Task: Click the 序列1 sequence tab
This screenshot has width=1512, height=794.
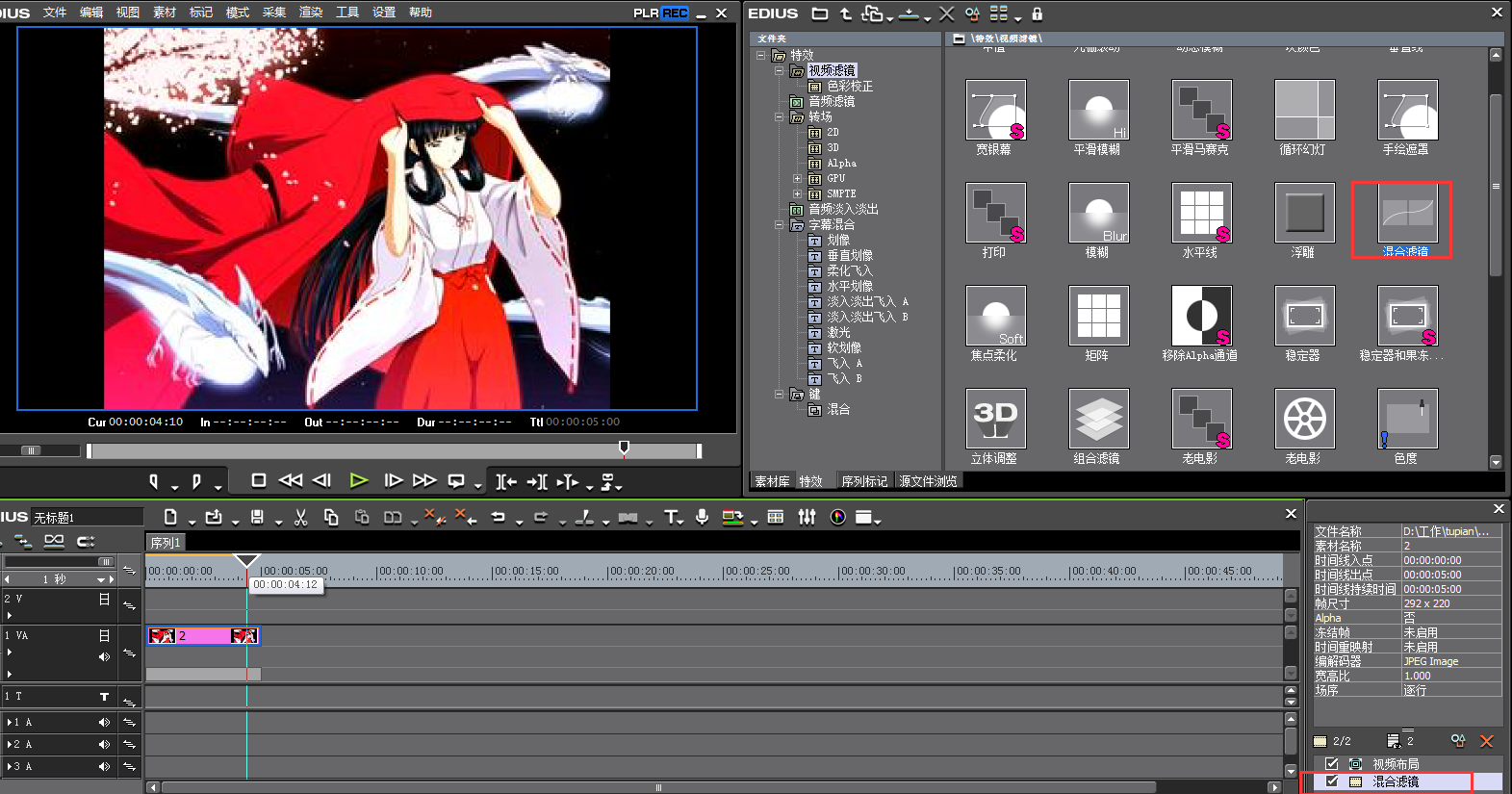Action: [165, 543]
